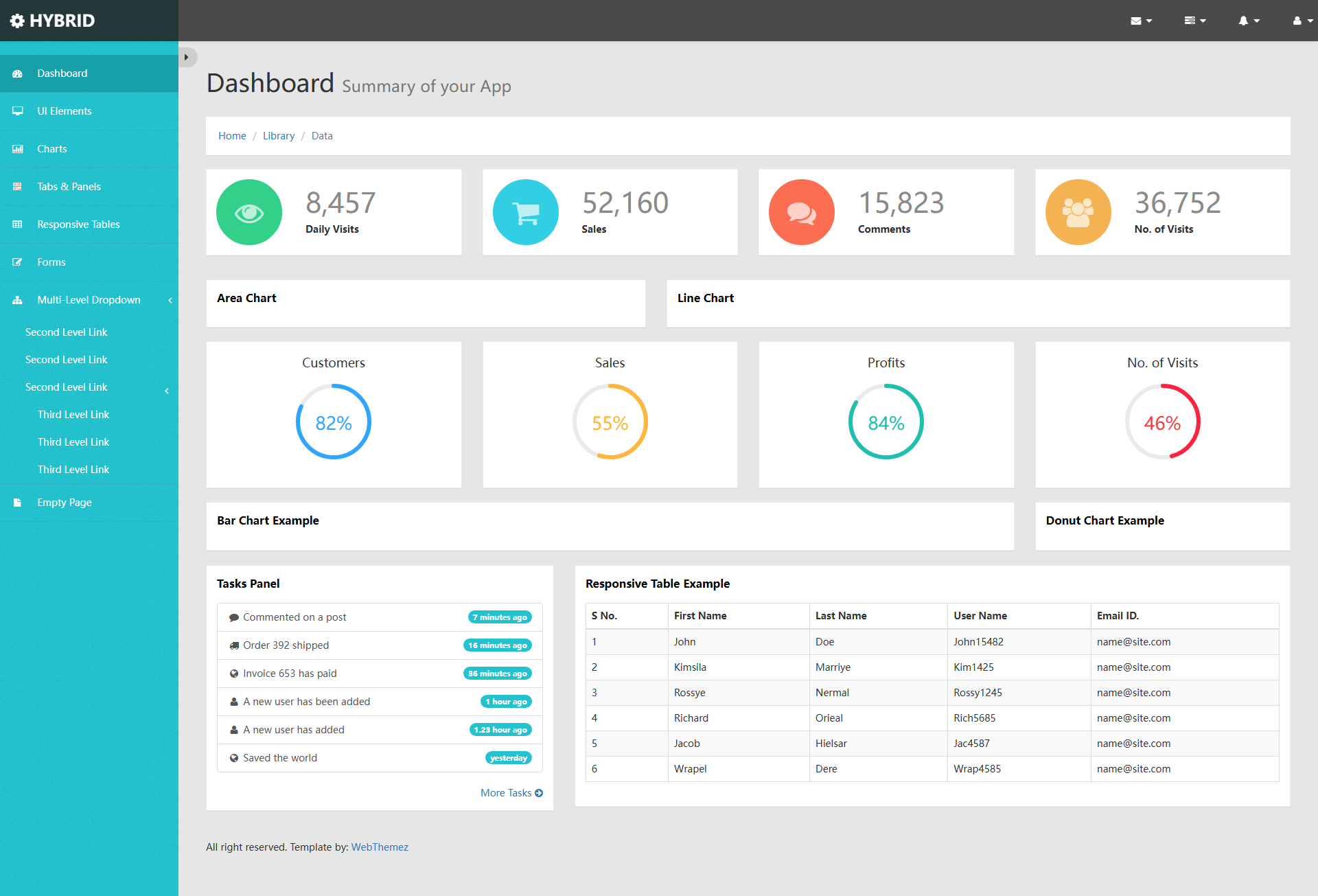Click the bar chart icon beside Charts

pos(18,149)
